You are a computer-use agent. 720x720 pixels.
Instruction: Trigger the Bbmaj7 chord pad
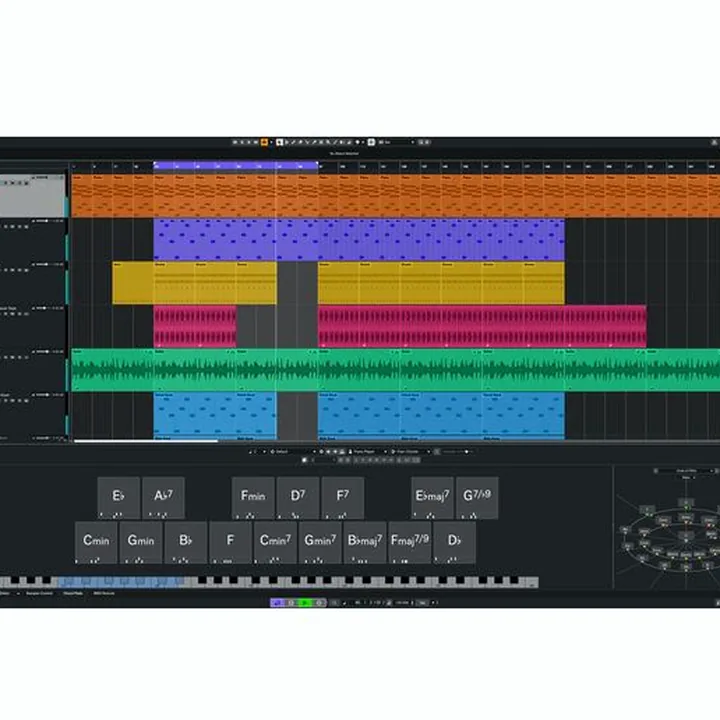(365, 542)
